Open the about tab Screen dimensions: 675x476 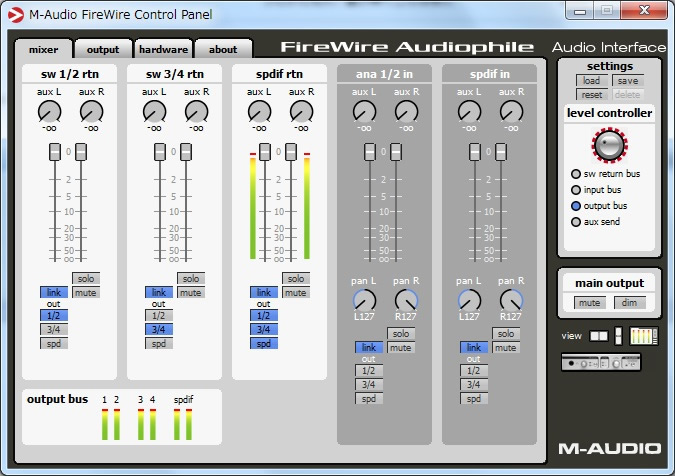[x=223, y=49]
